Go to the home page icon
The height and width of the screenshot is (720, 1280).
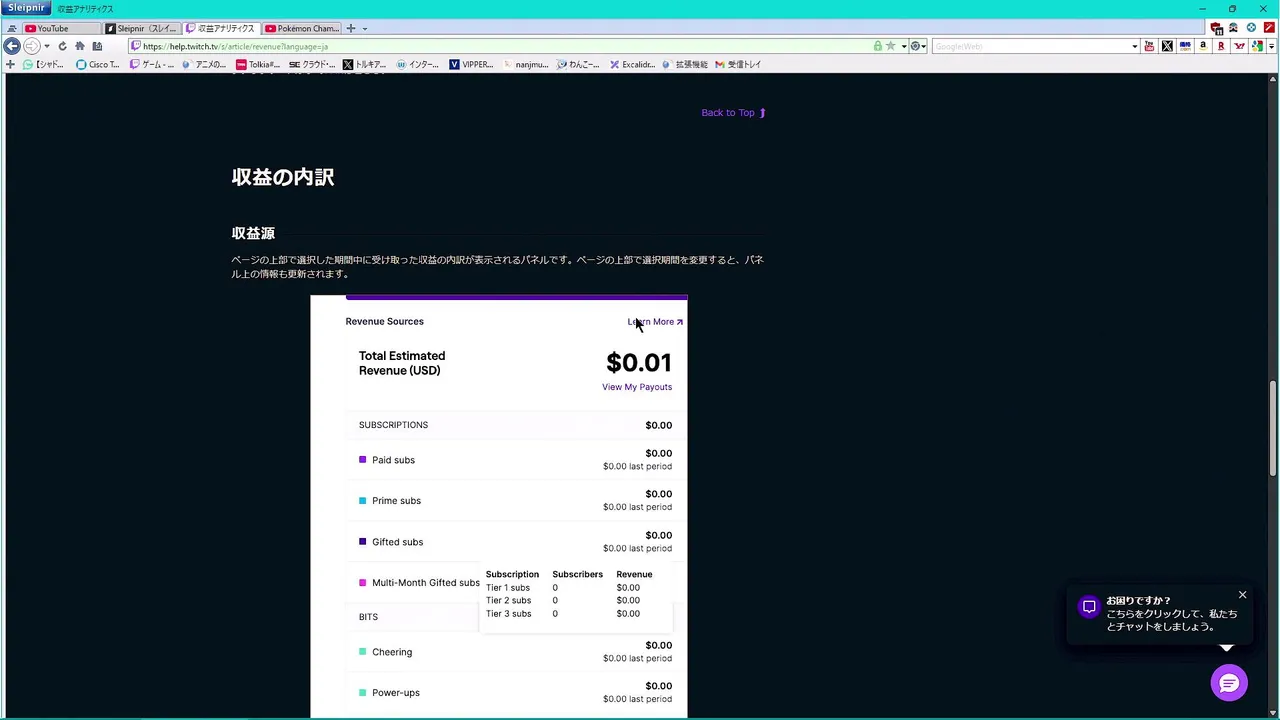point(80,46)
